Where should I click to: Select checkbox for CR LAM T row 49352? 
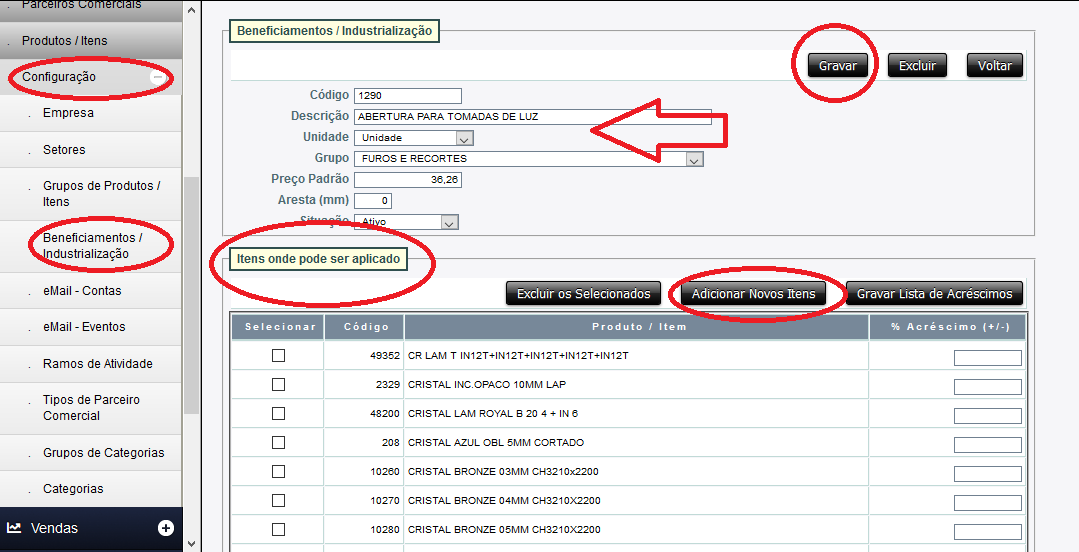[278, 356]
